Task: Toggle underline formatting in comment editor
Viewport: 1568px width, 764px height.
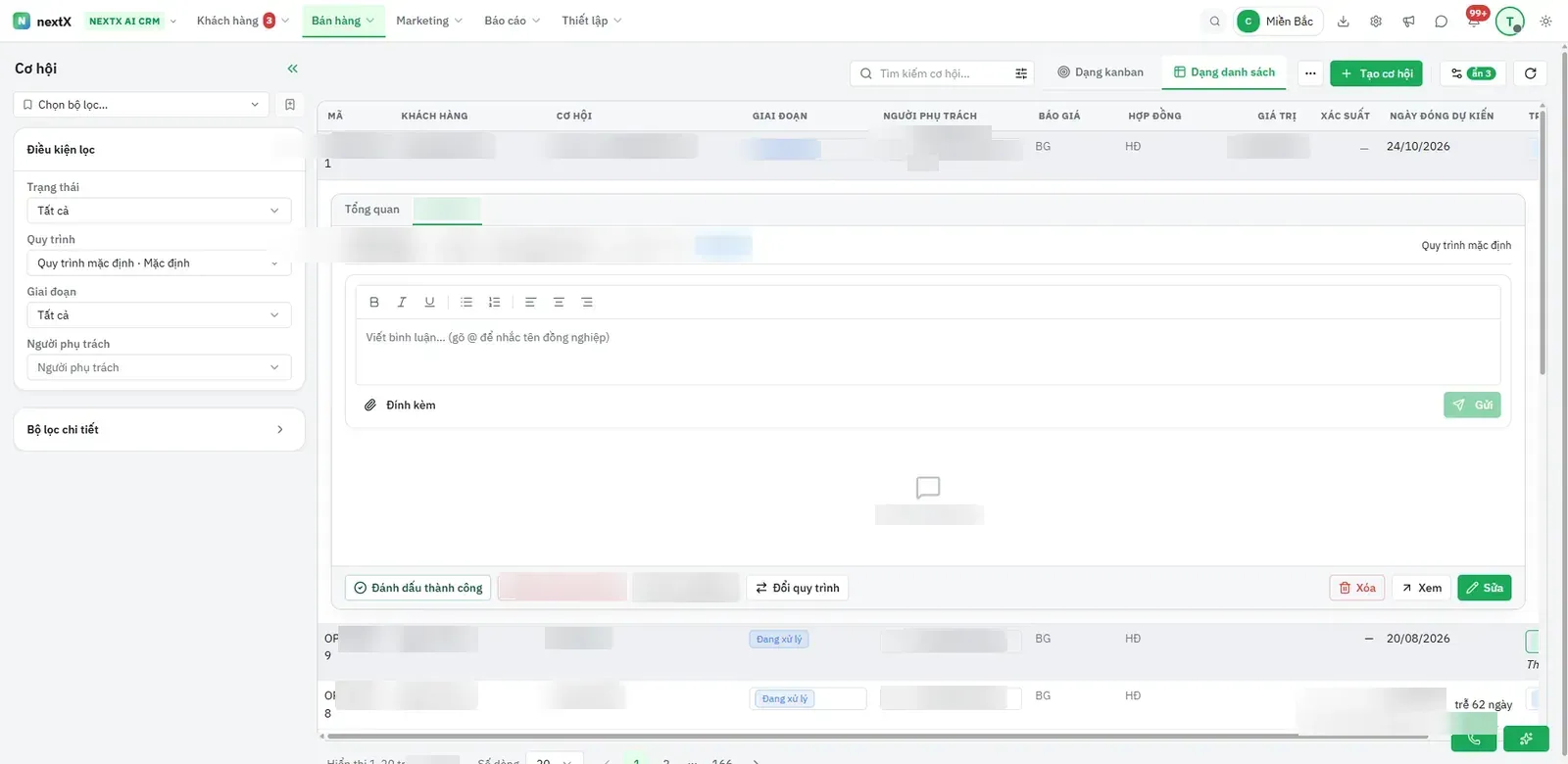Action: (x=429, y=303)
